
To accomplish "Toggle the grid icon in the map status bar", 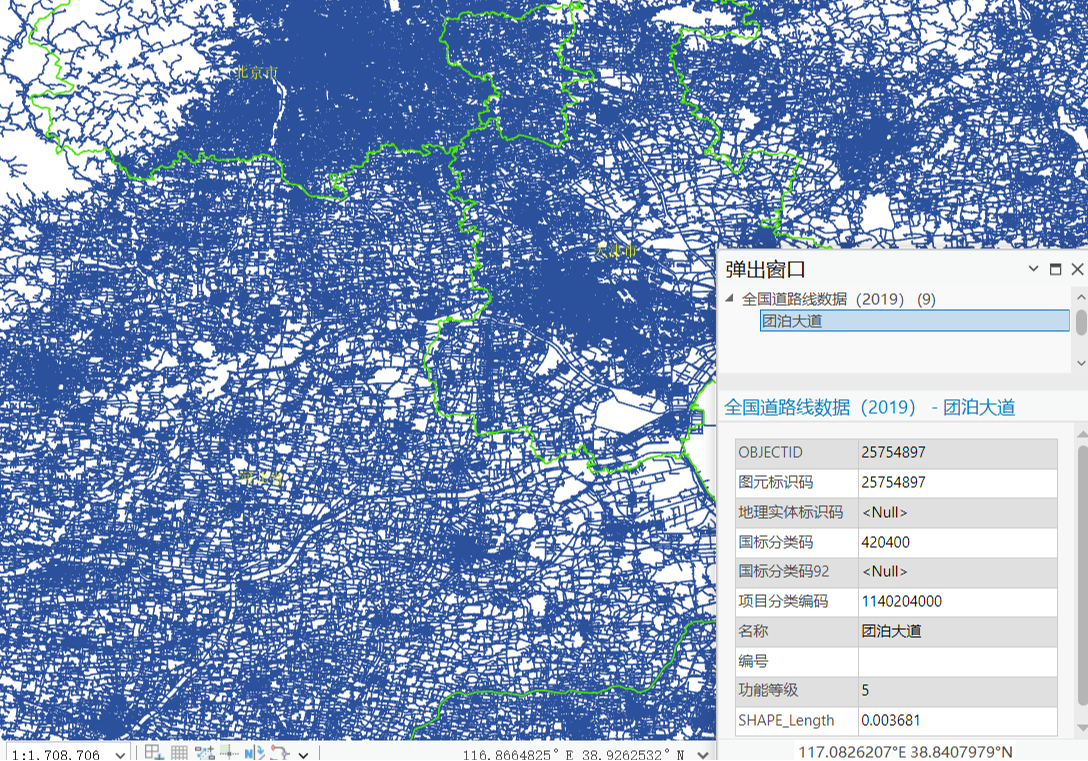I will (x=179, y=752).
